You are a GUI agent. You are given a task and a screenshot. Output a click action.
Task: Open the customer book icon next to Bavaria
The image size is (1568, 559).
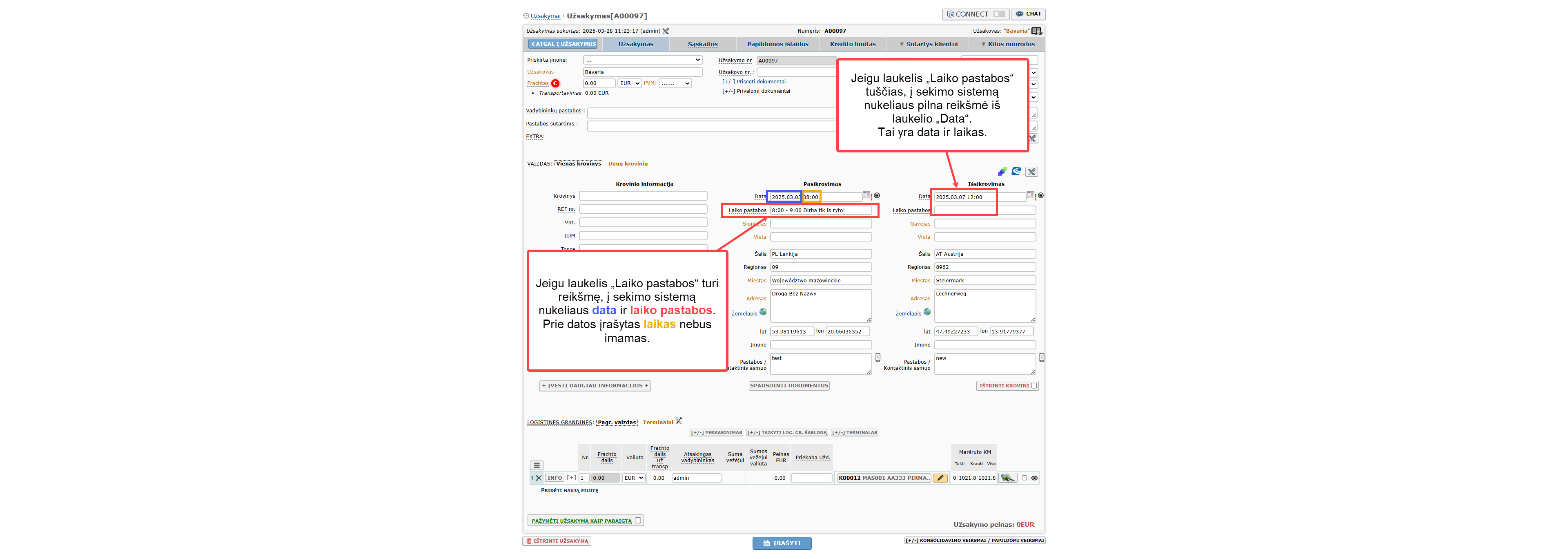click(x=1037, y=31)
